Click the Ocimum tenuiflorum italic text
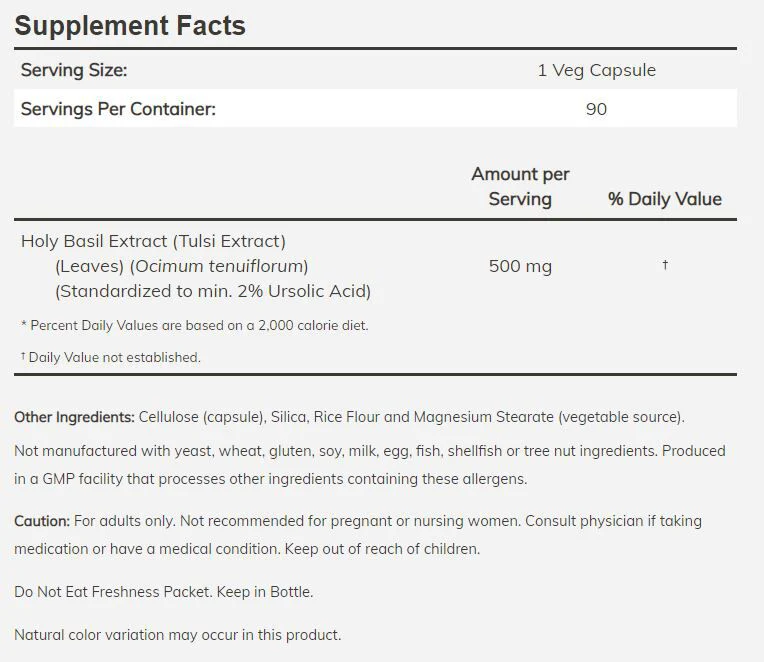The image size is (764, 662). tap(222, 266)
